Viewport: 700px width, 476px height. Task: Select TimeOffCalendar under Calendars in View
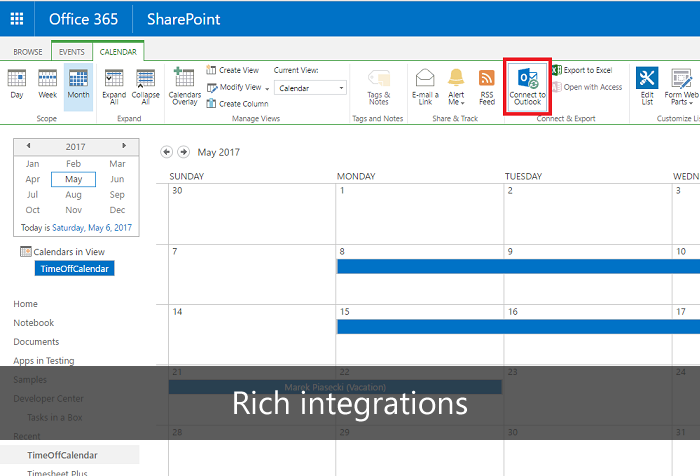pyautogui.click(x=75, y=268)
